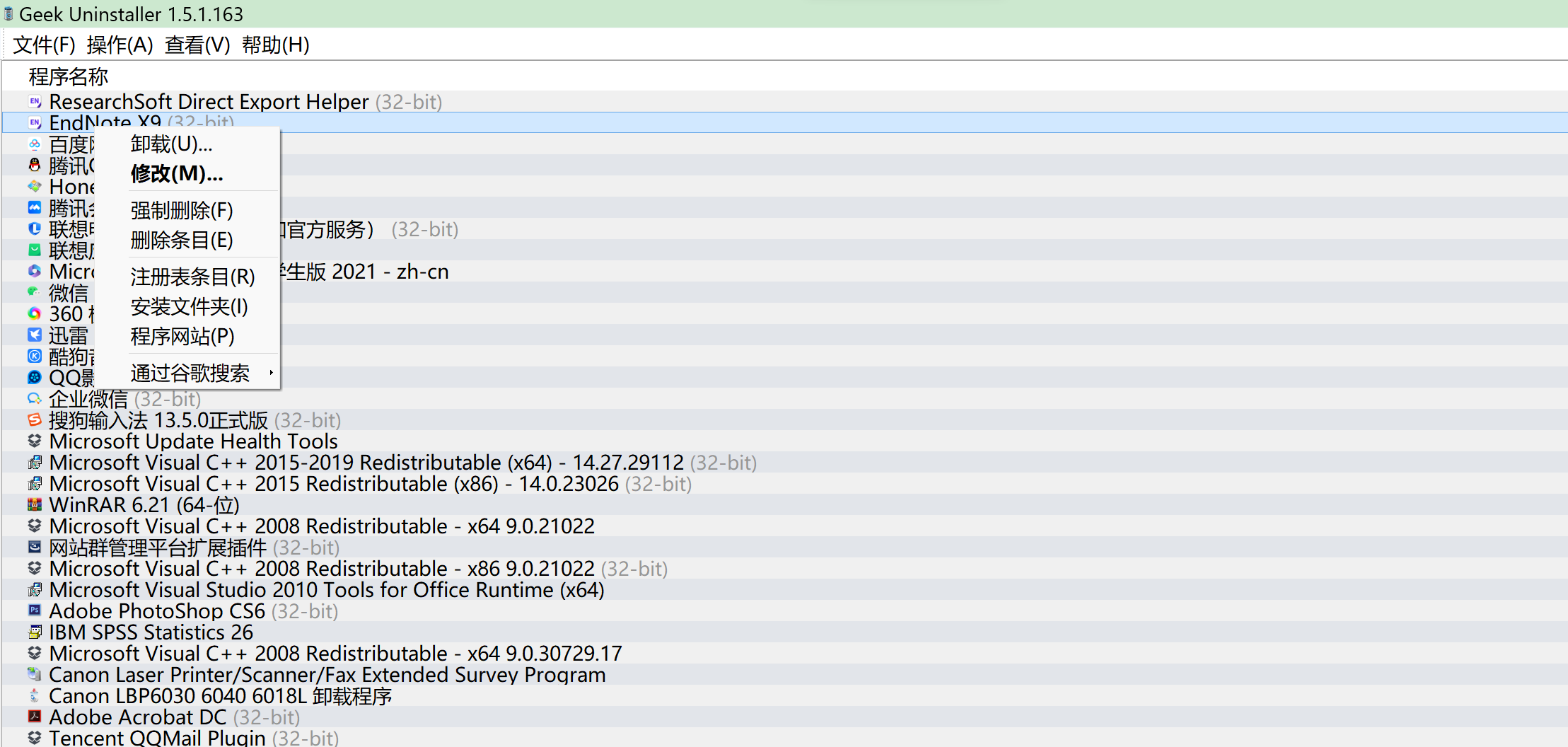Image resolution: width=1568 pixels, height=747 pixels.
Task: Click the Canon Extended Survey Program icon
Action: 35,675
